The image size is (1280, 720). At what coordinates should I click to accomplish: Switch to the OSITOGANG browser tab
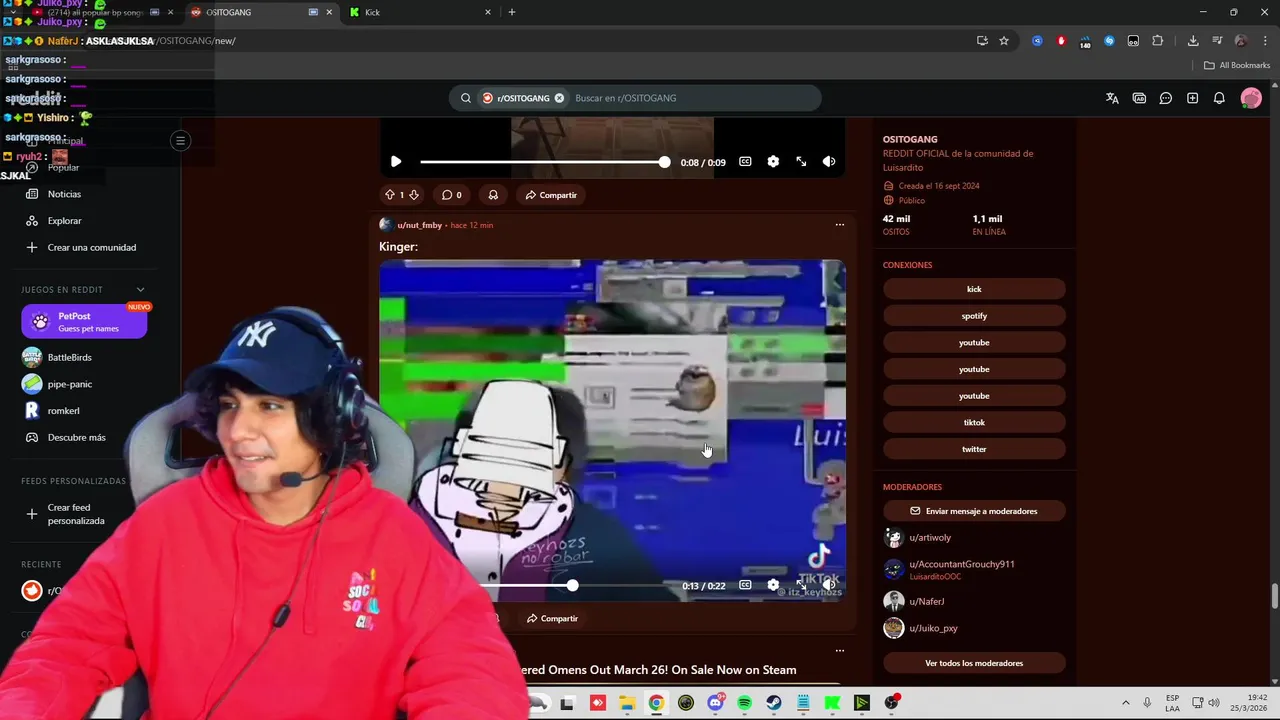[260, 12]
